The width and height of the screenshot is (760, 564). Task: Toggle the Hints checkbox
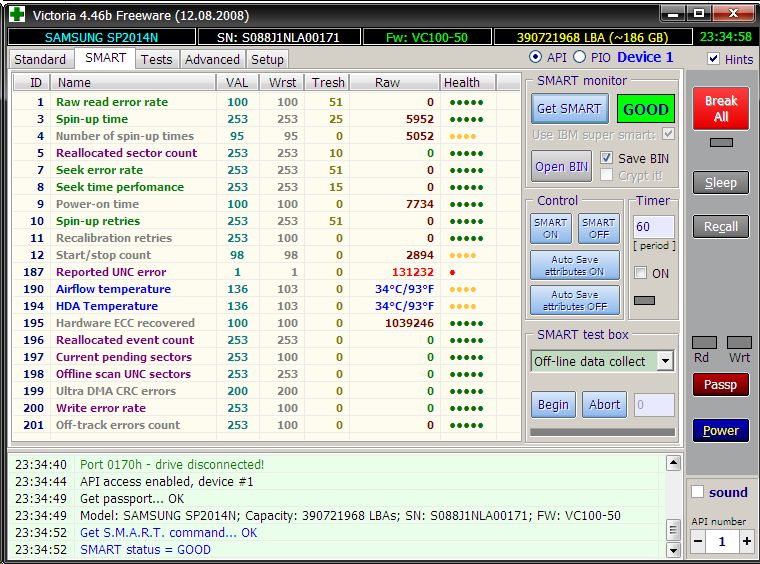(x=713, y=59)
